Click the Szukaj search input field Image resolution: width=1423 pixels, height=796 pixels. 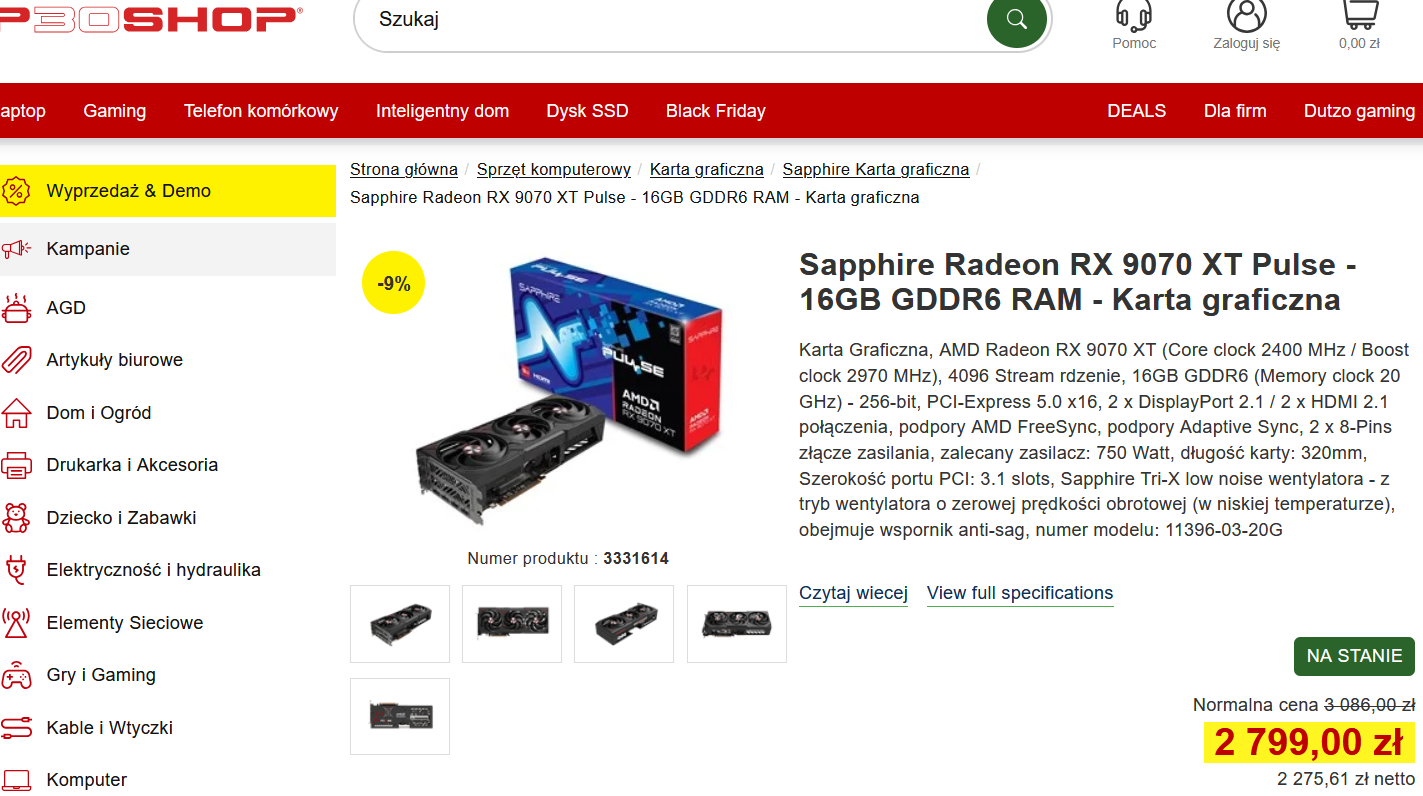pyautogui.click(x=670, y=19)
